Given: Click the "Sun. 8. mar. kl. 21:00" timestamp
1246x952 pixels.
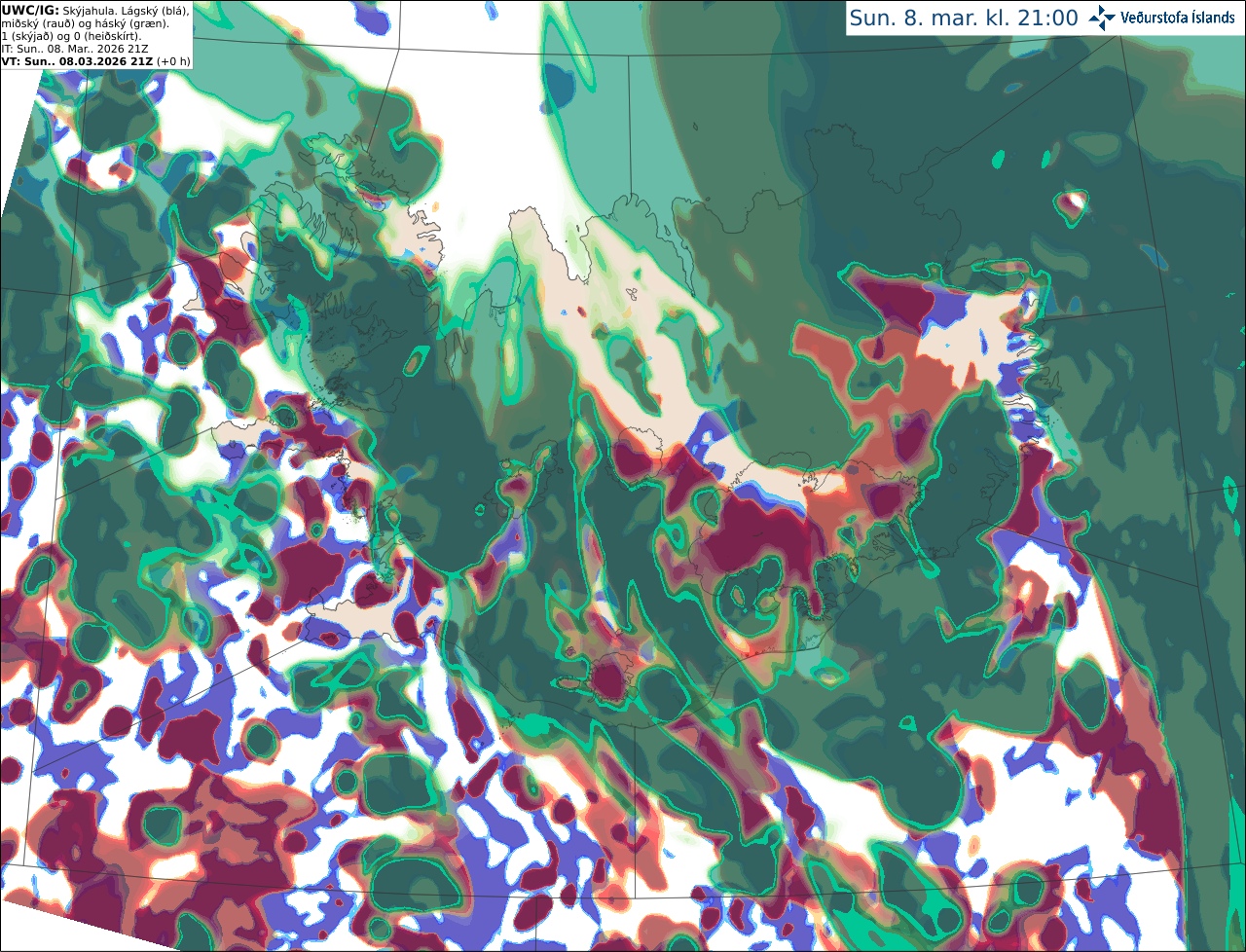Looking at the screenshot, I should tap(964, 18).
